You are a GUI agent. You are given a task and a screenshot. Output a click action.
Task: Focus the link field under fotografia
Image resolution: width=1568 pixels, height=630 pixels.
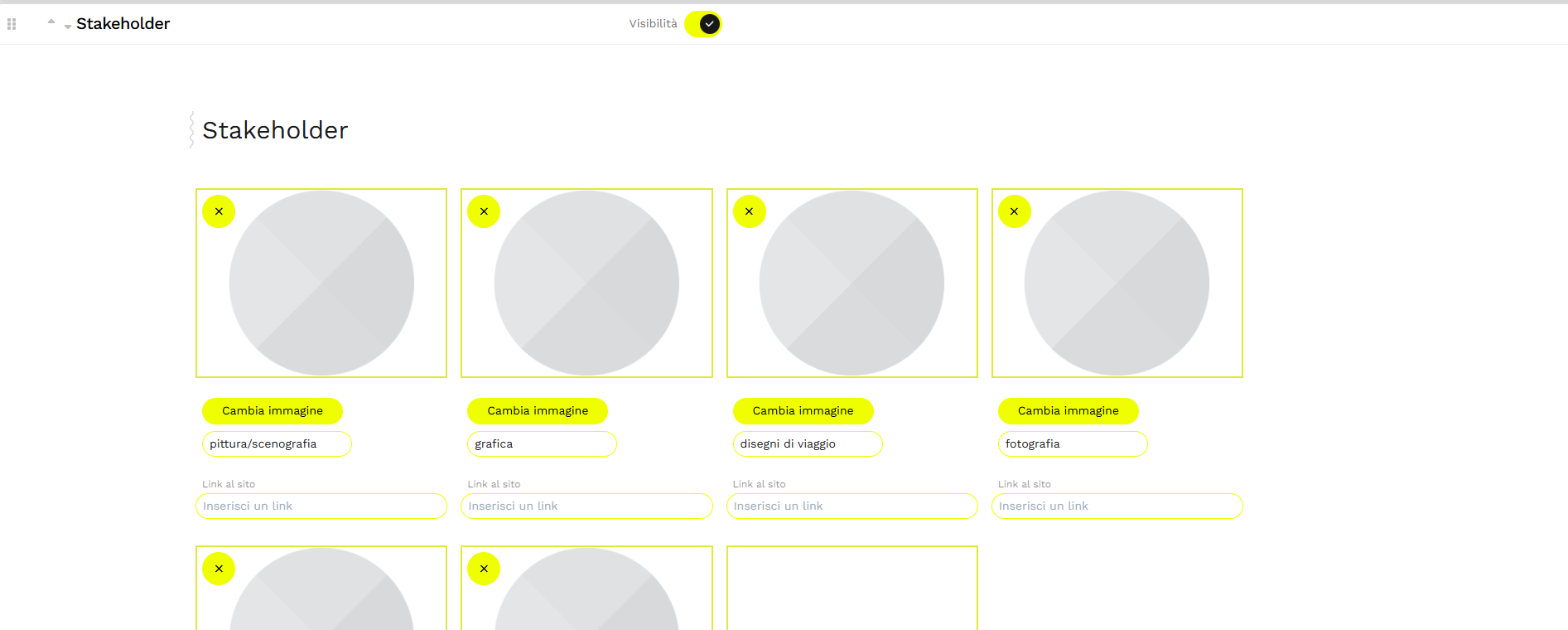pyautogui.click(x=1117, y=506)
